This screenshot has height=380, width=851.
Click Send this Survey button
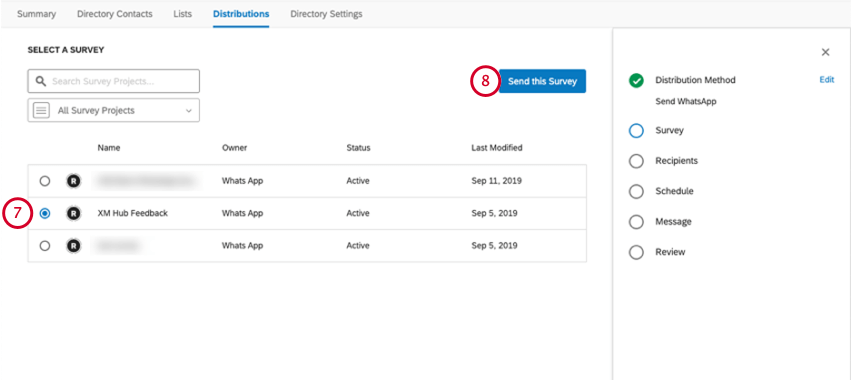coord(542,81)
